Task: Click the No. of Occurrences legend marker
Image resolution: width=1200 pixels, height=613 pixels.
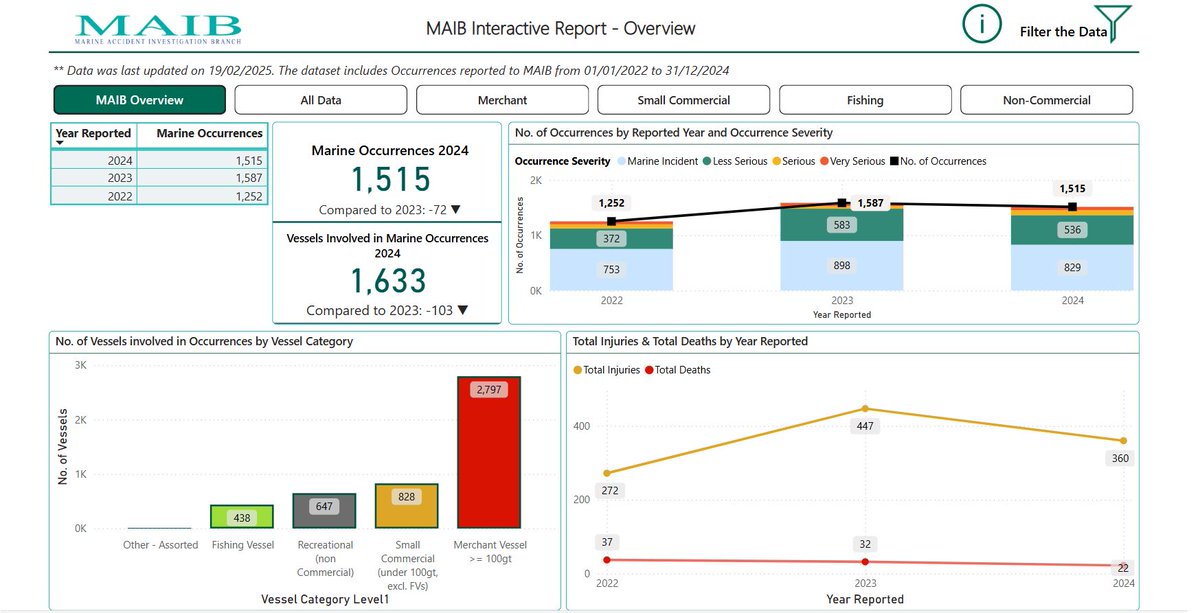Action: point(895,161)
